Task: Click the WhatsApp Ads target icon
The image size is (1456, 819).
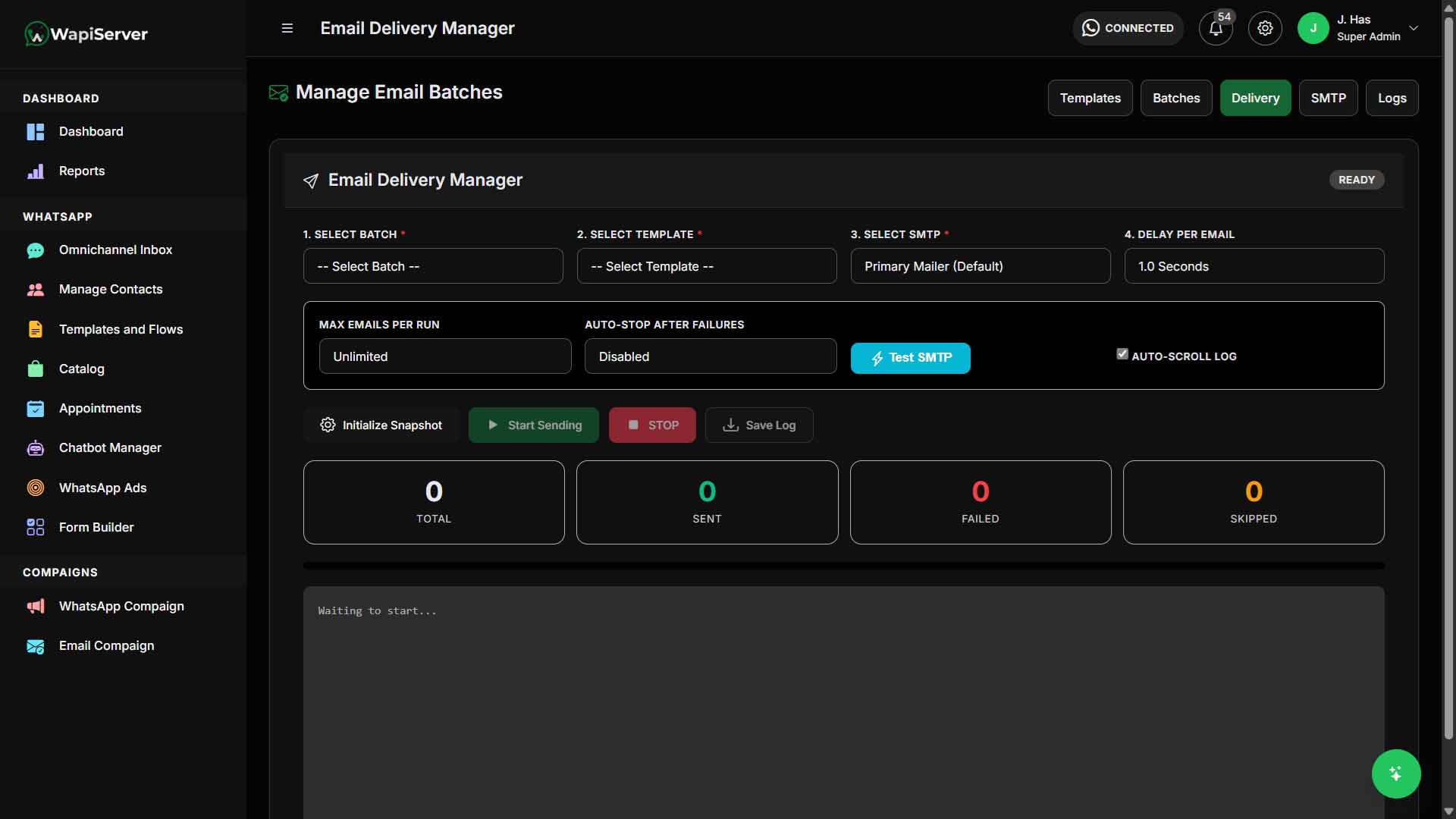Action: tap(36, 488)
